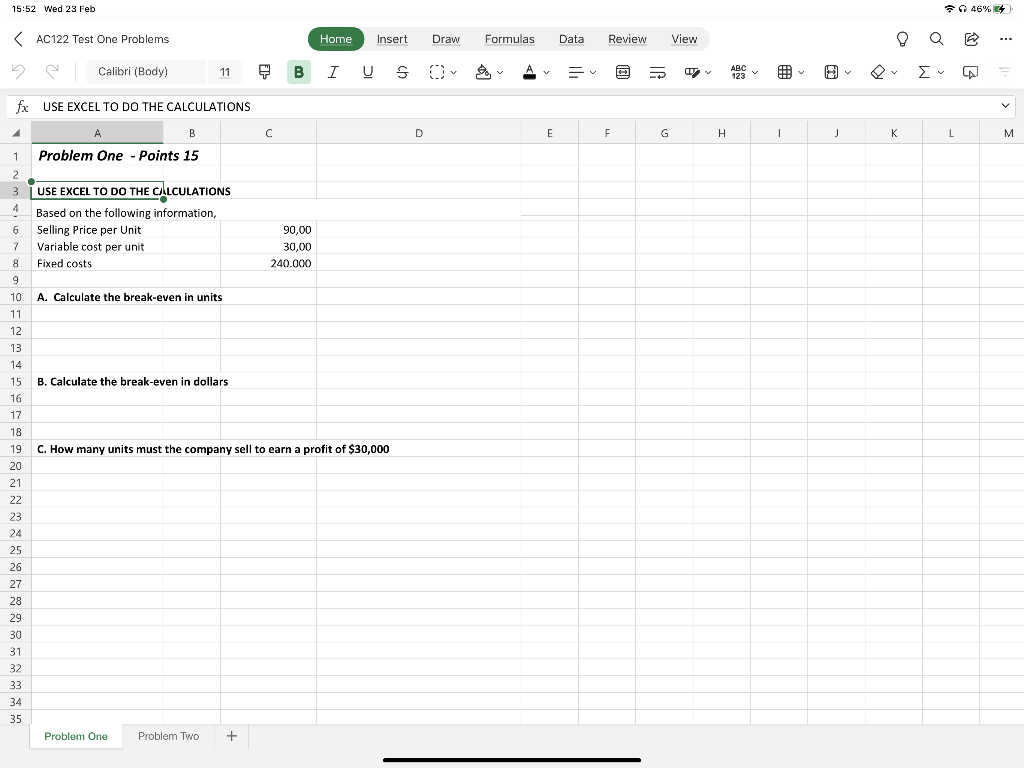
Task: Click the sort and filter icon
Action: click(x=1005, y=72)
